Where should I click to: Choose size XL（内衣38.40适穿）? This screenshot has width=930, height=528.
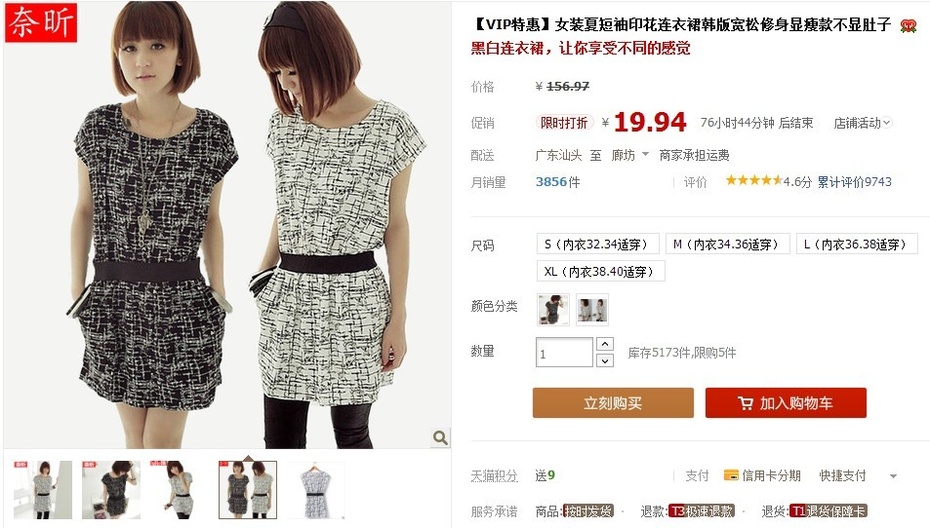click(600, 271)
